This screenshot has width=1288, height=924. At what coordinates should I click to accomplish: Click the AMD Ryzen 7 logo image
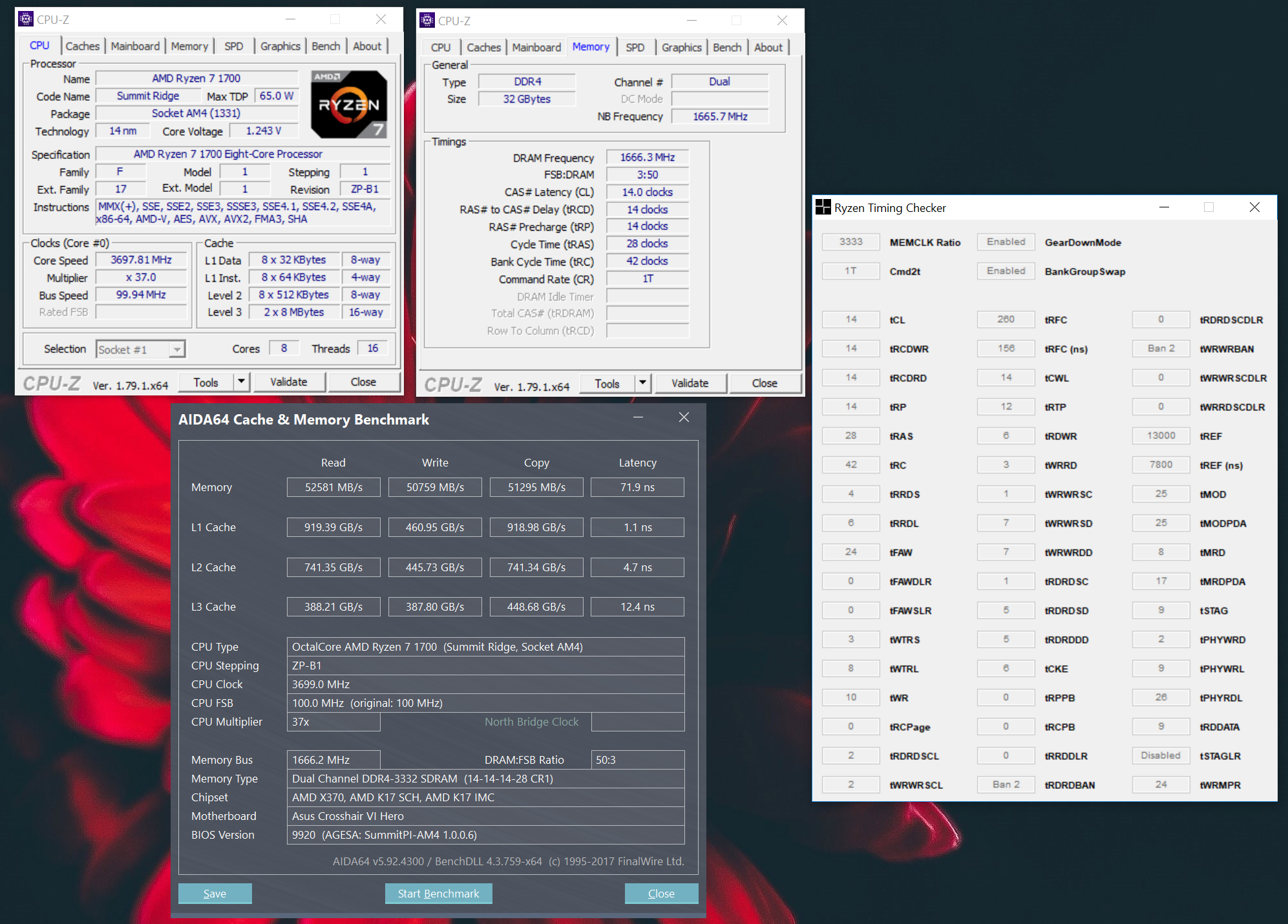[349, 104]
